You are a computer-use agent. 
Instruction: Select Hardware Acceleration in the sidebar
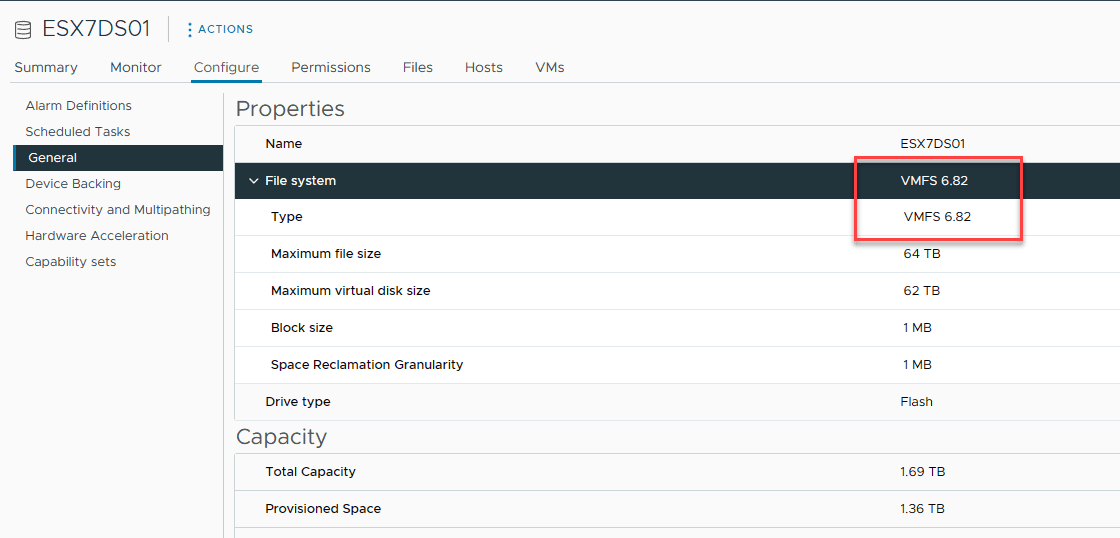point(97,235)
